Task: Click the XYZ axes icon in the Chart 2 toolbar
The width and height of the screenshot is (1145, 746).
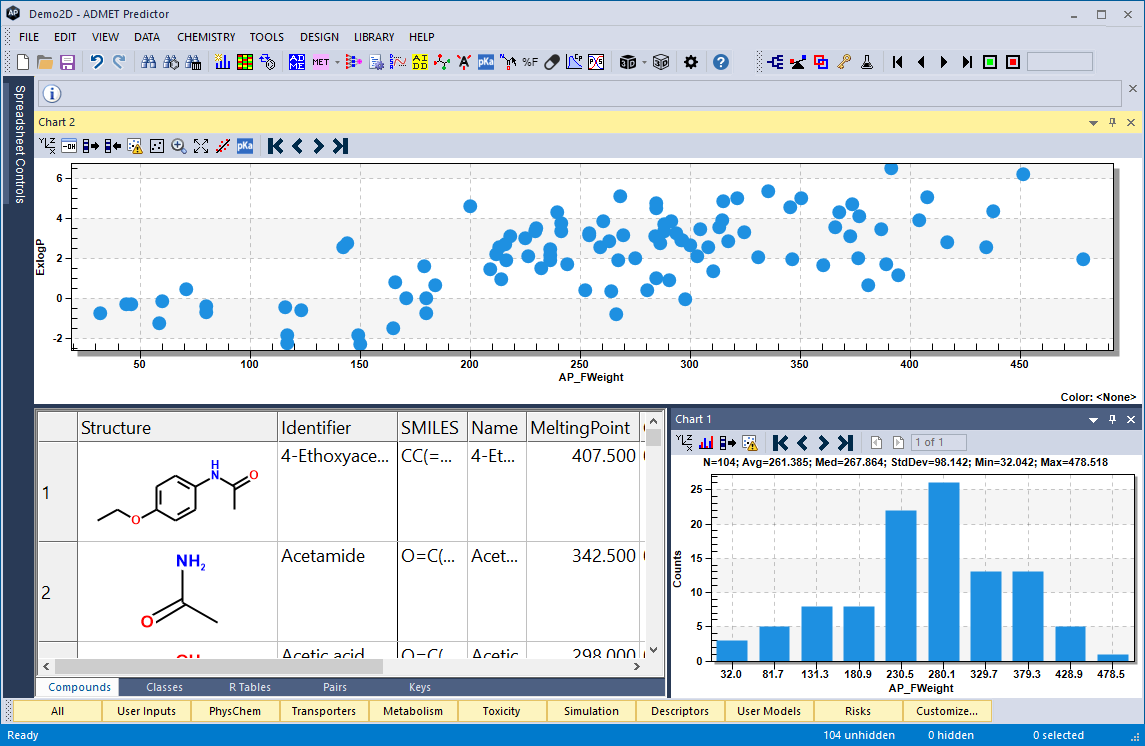Action: [47, 146]
